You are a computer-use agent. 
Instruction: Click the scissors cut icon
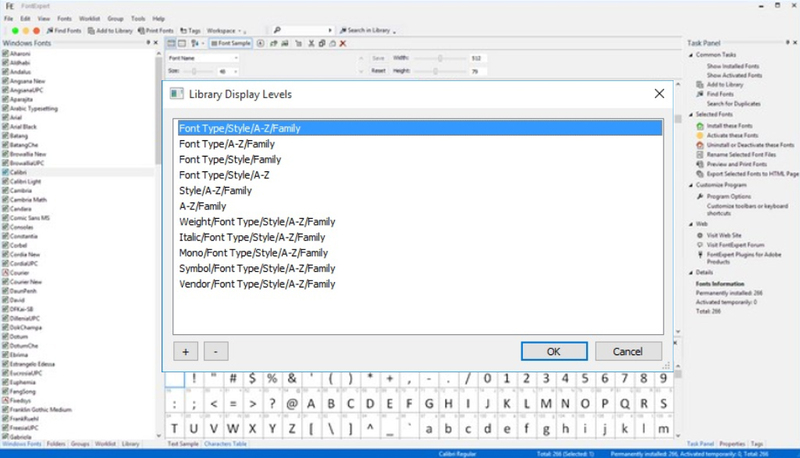[x=311, y=43]
